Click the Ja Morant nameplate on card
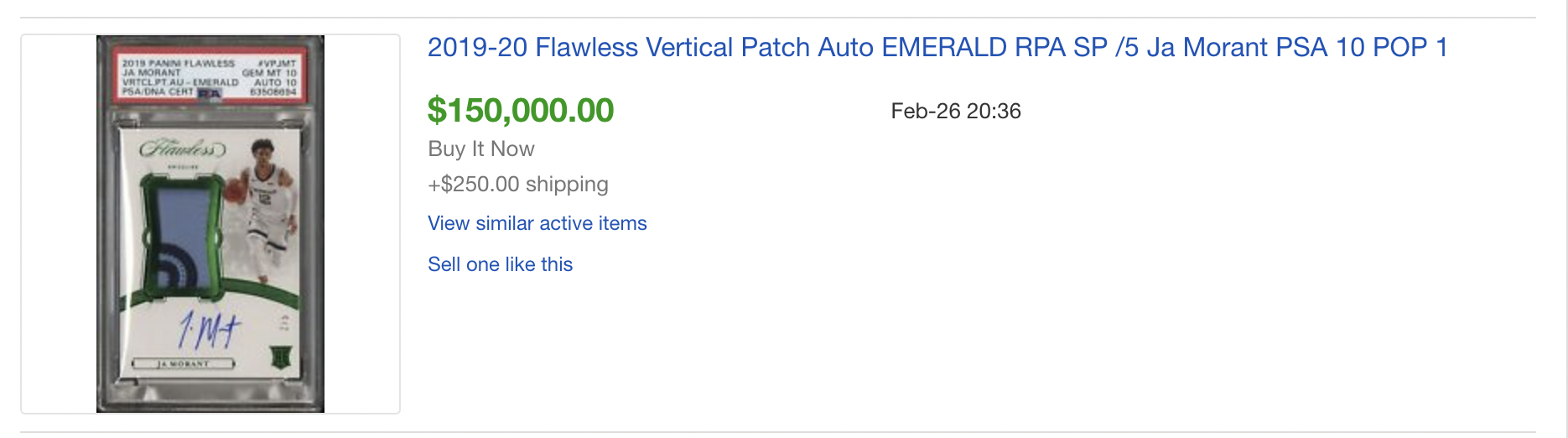 pos(184,364)
